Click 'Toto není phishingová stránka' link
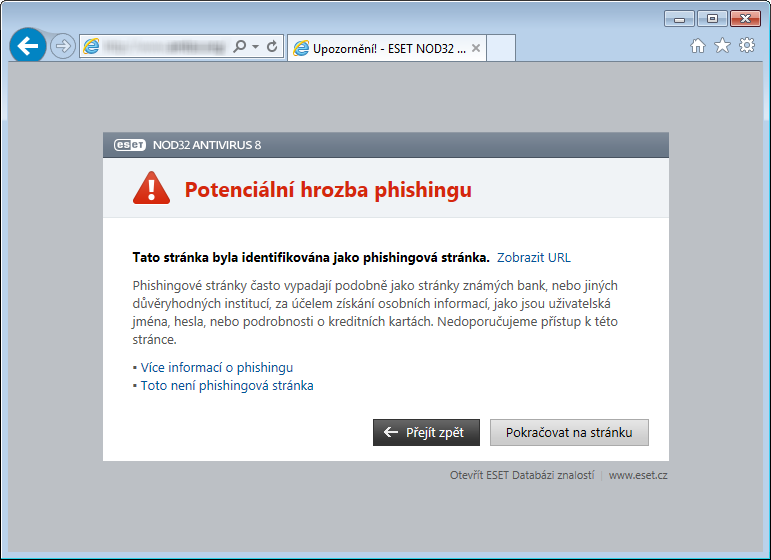Image resolution: width=771 pixels, height=560 pixels. point(227,385)
